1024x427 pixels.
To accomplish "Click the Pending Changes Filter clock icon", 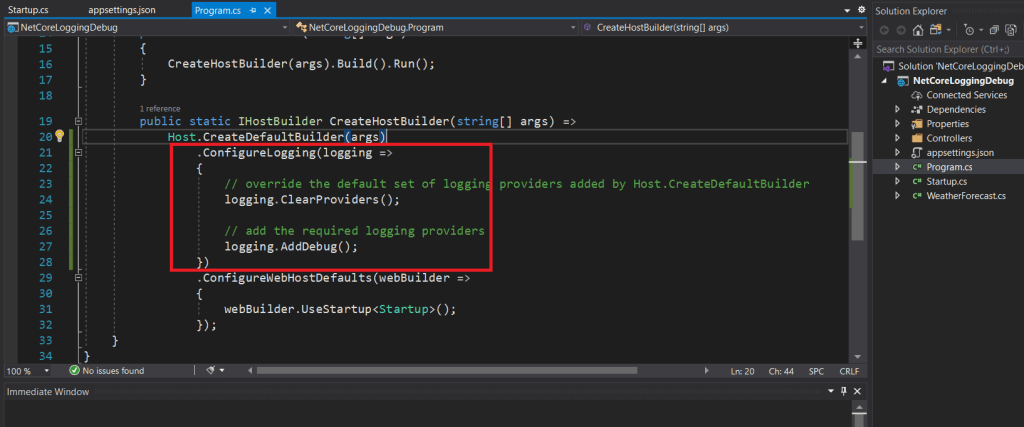I will coord(969,30).
